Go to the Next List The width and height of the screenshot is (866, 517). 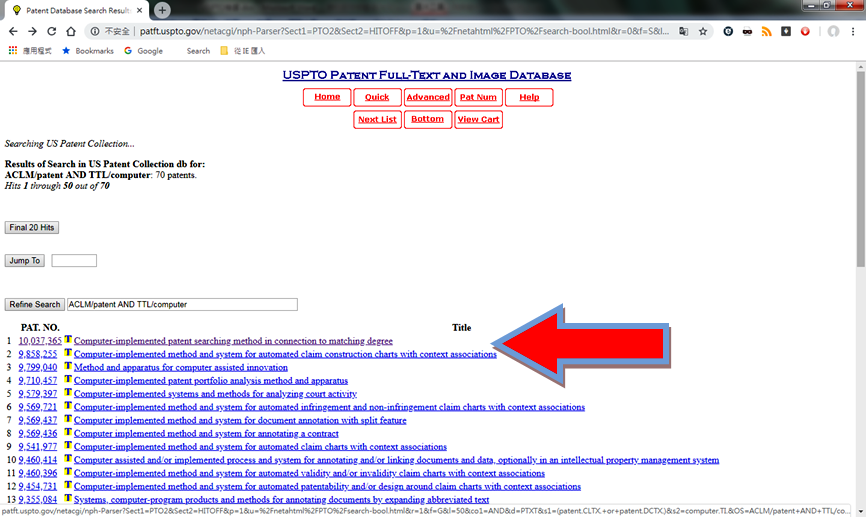(377, 119)
